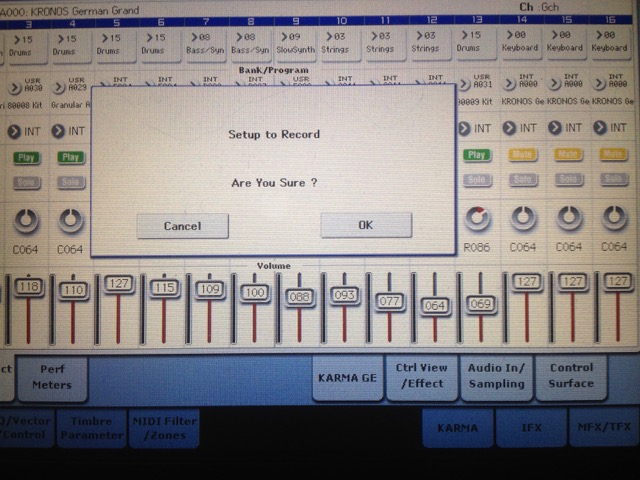The image size is (640, 480).
Task: Enable Solo on track 4
Action: coord(71,182)
